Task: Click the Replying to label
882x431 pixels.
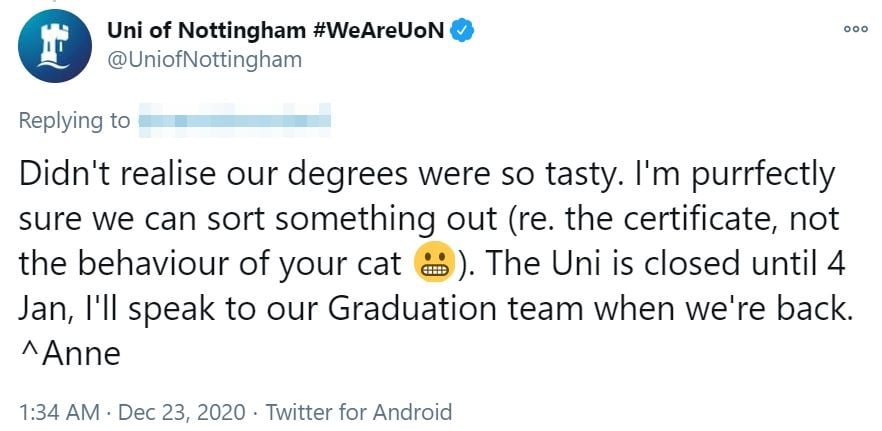Action: (75, 122)
